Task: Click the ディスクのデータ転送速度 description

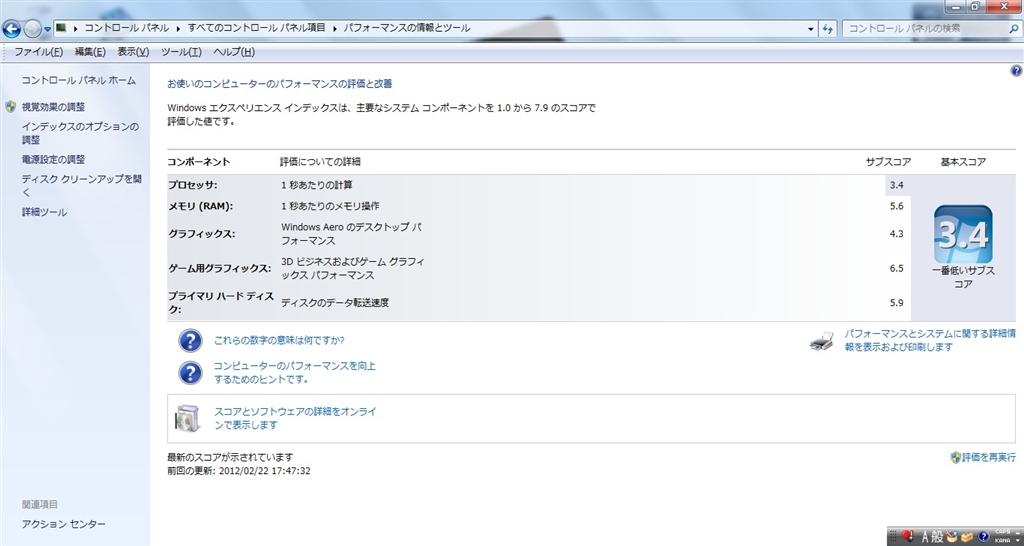Action: click(335, 302)
